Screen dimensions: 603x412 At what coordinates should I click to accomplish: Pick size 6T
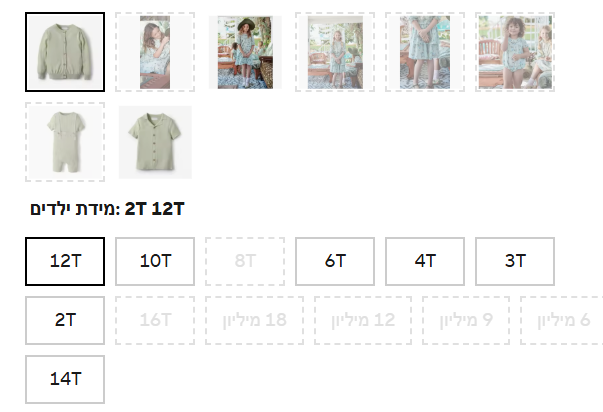tap(335, 262)
